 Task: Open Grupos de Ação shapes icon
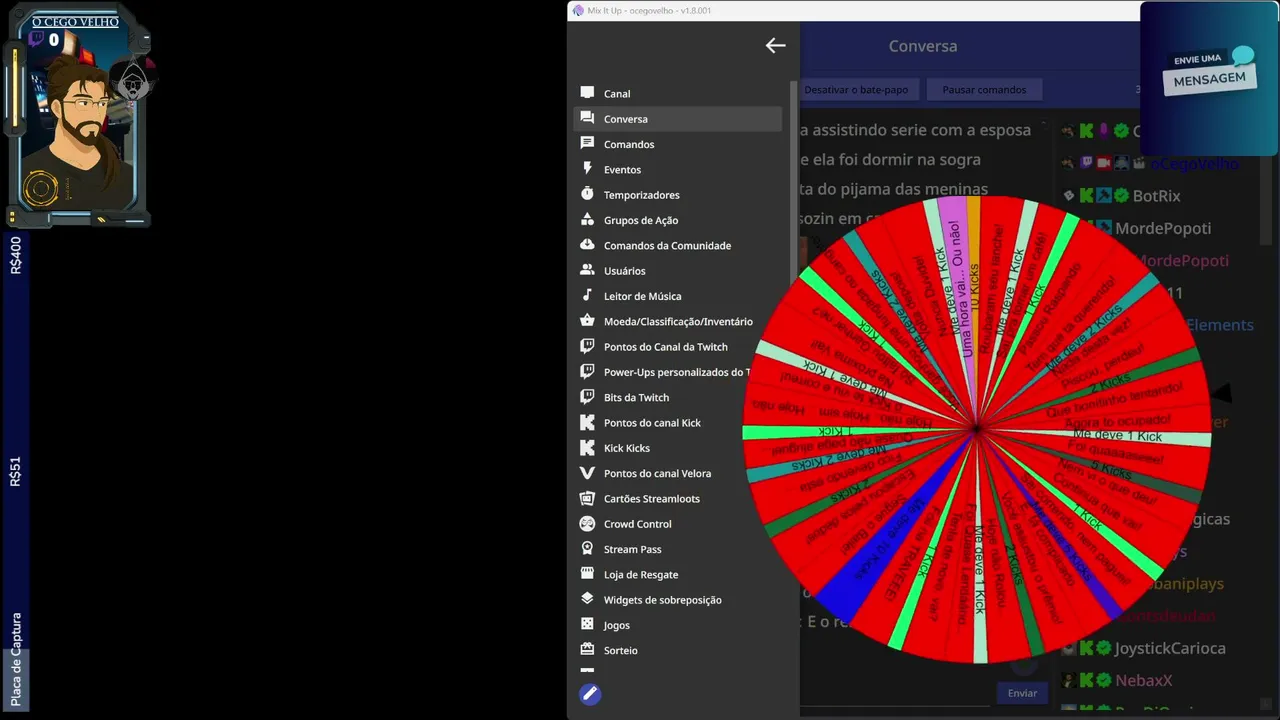[x=587, y=220]
